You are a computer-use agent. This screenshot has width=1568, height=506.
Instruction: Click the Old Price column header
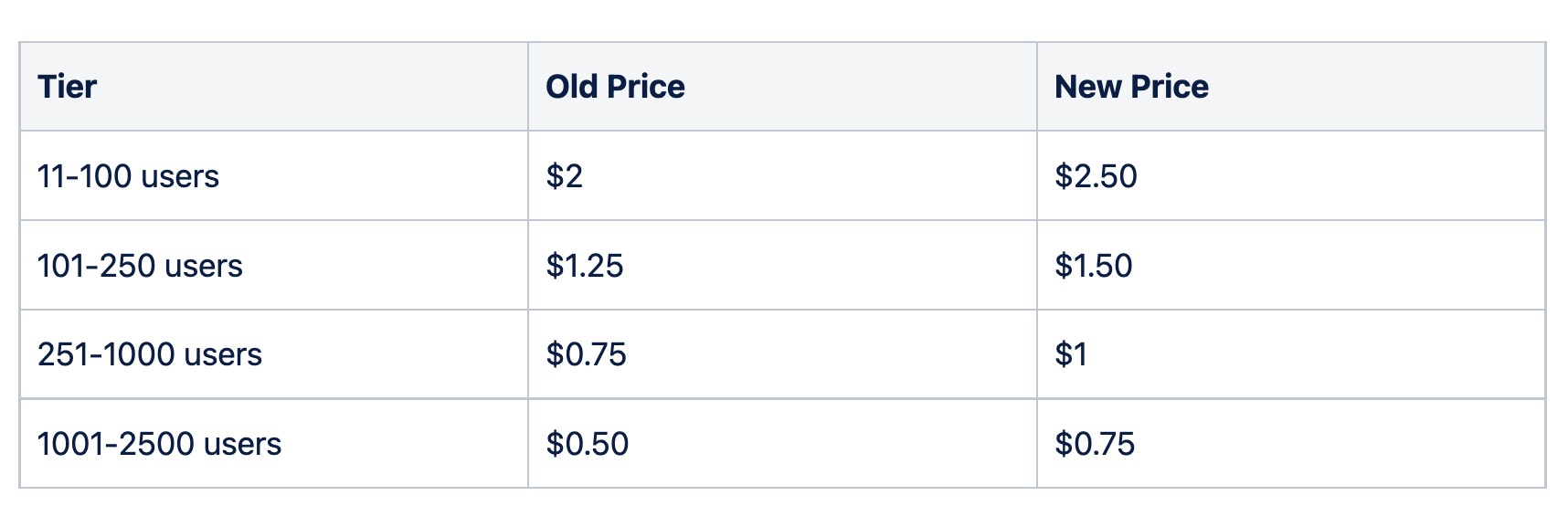[782, 86]
